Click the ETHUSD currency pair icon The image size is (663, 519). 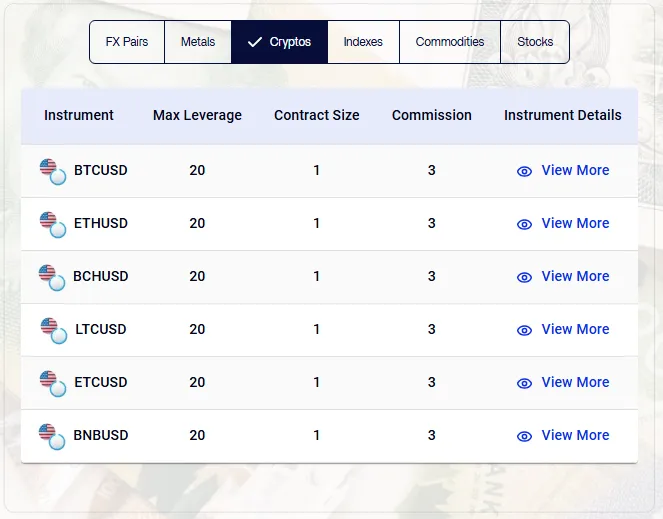pos(52,223)
